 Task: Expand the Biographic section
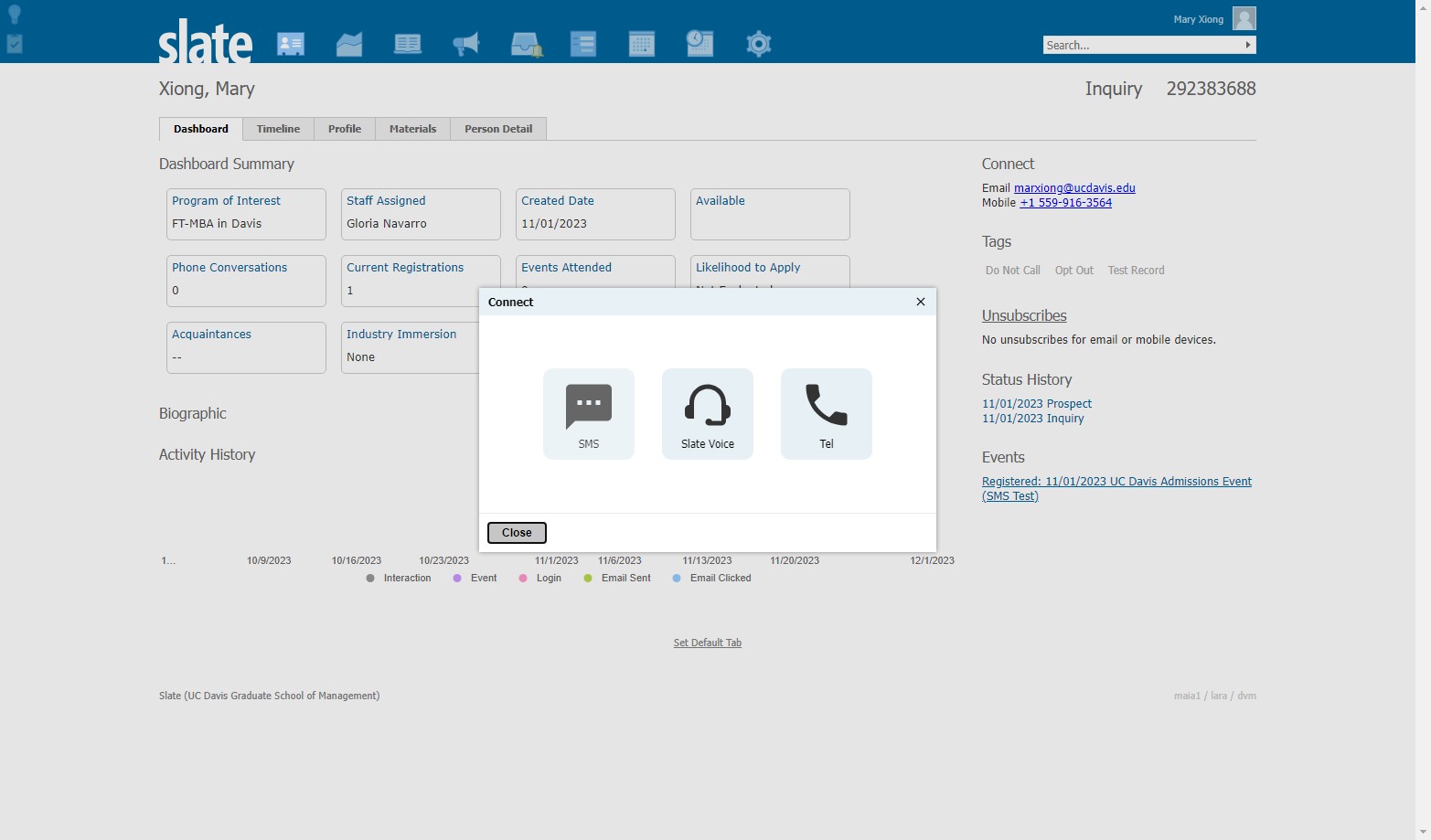click(x=193, y=413)
